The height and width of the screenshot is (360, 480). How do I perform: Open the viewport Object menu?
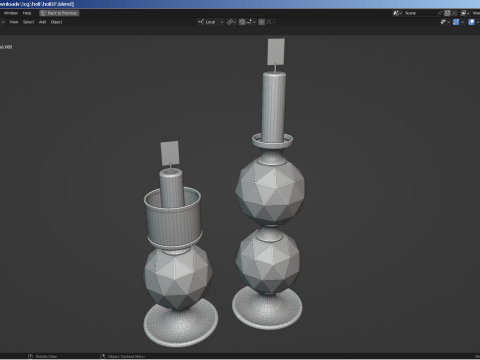[56, 22]
